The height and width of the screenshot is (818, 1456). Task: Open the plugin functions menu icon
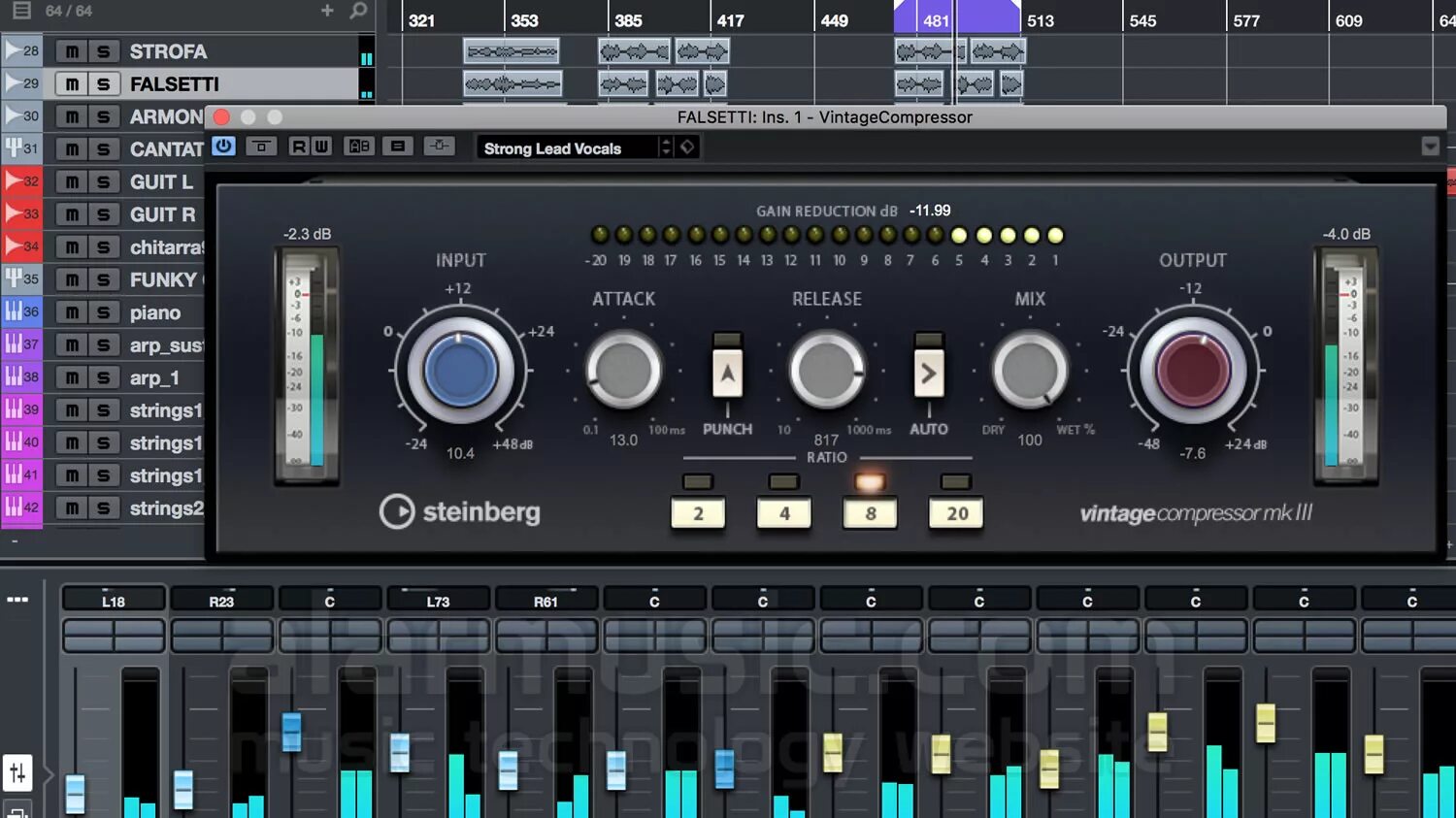click(398, 147)
